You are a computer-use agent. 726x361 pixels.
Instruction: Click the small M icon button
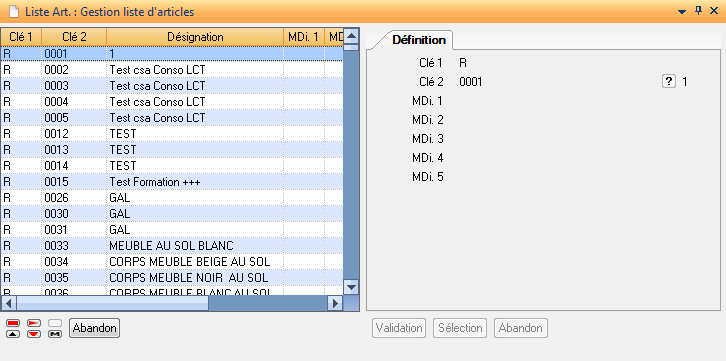click(55, 334)
